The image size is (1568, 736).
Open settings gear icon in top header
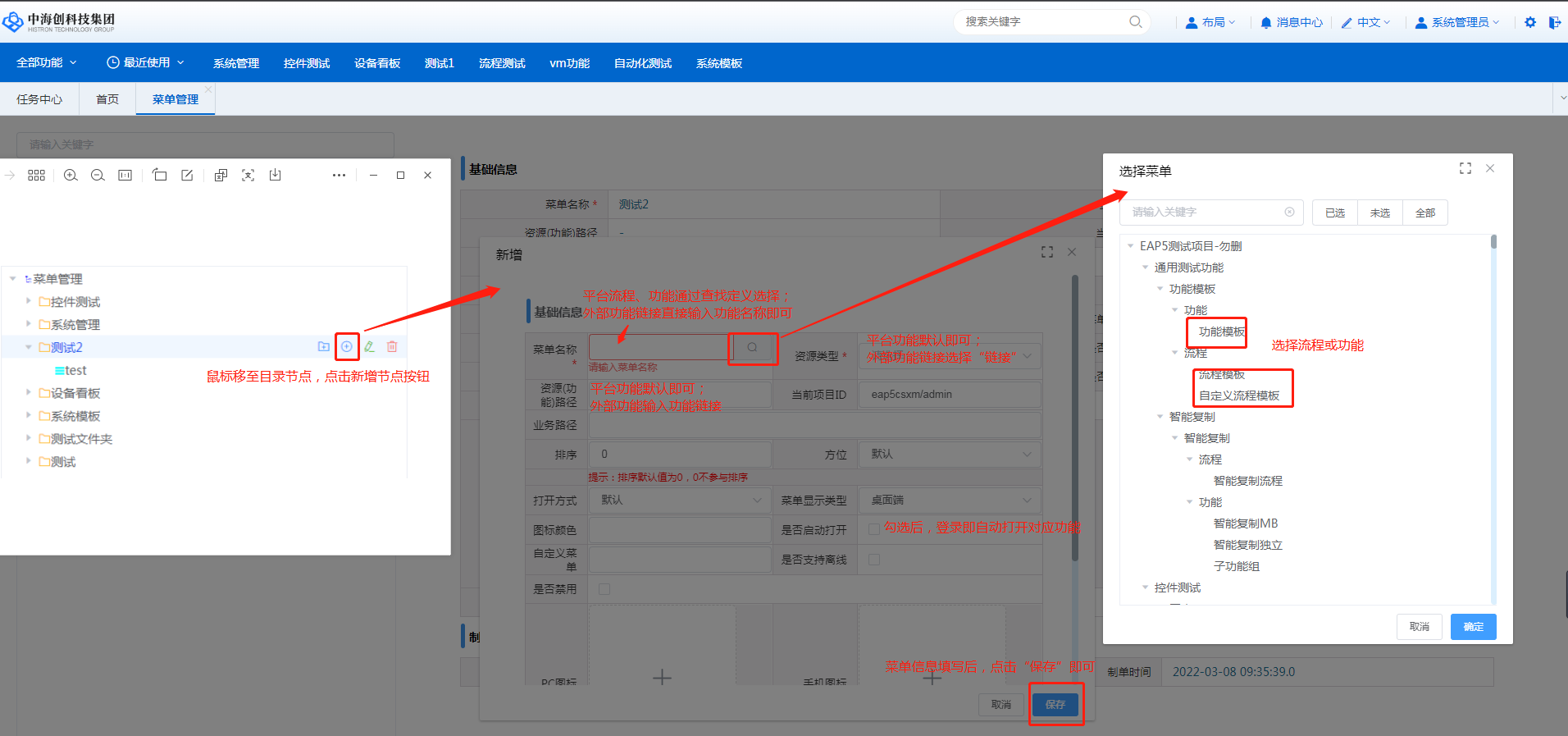pos(1530,22)
